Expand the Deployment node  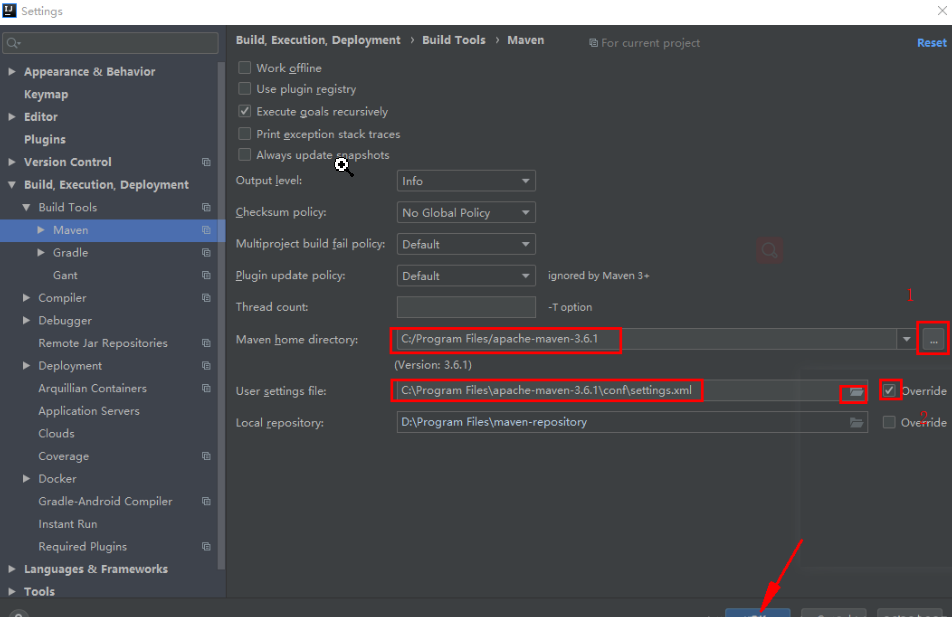pyautogui.click(x=26, y=366)
